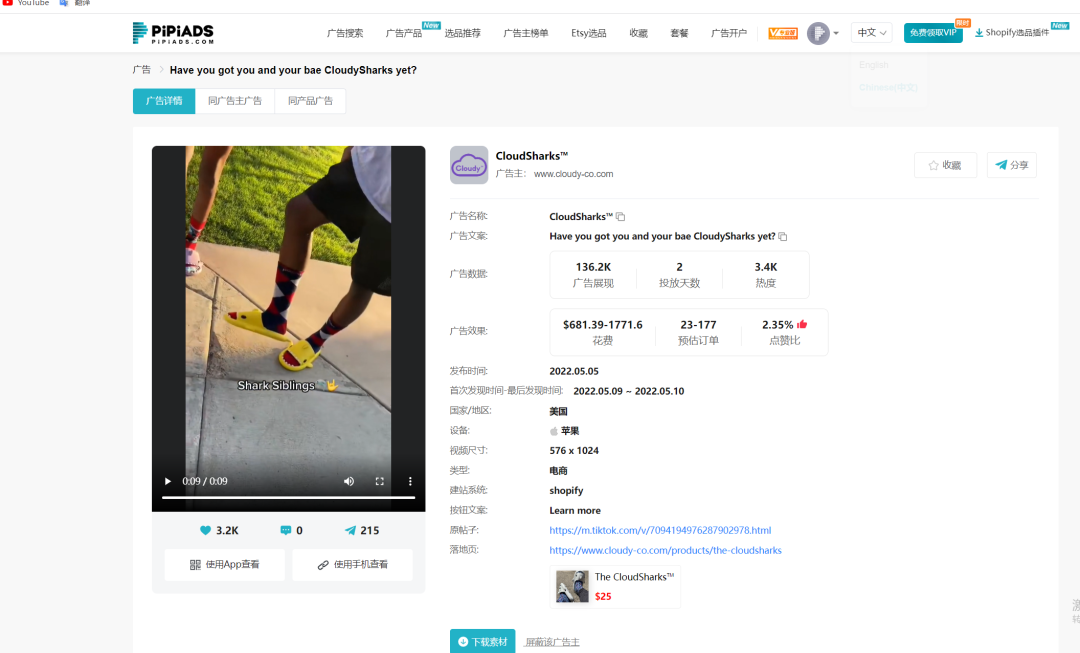Viewport: 1080px width, 653px height.
Task: Click the orange VIP badge icon
Action: click(x=783, y=33)
